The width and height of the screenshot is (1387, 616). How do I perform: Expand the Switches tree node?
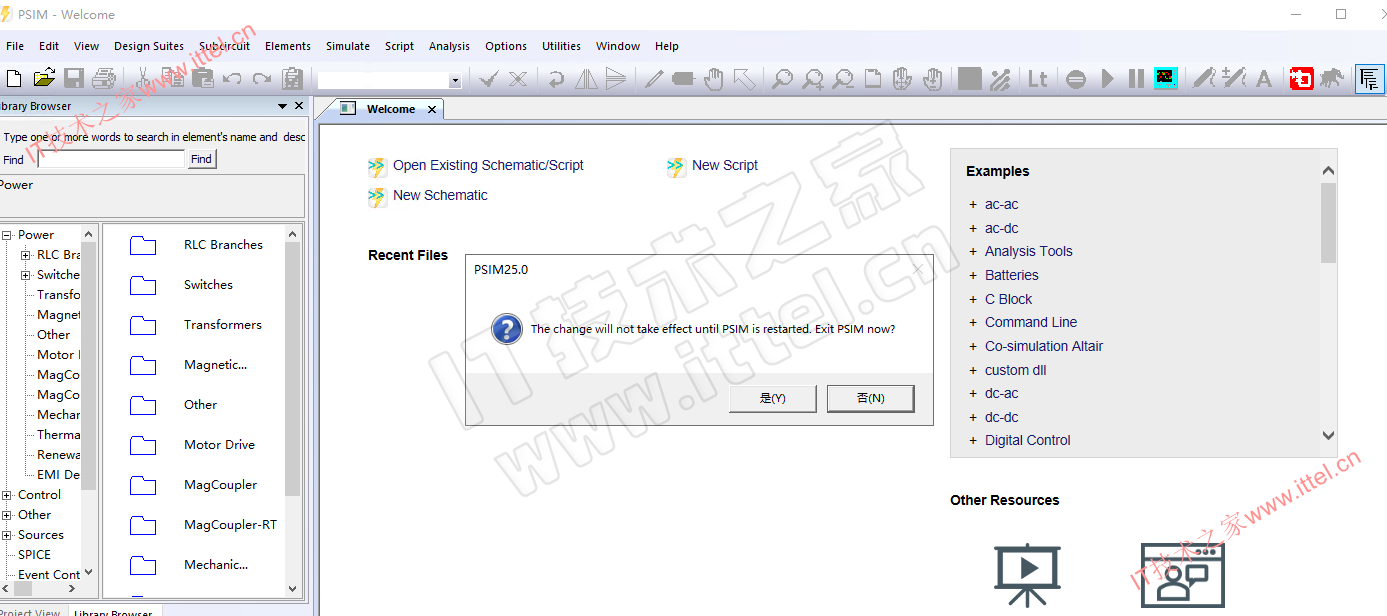[26, 275]
